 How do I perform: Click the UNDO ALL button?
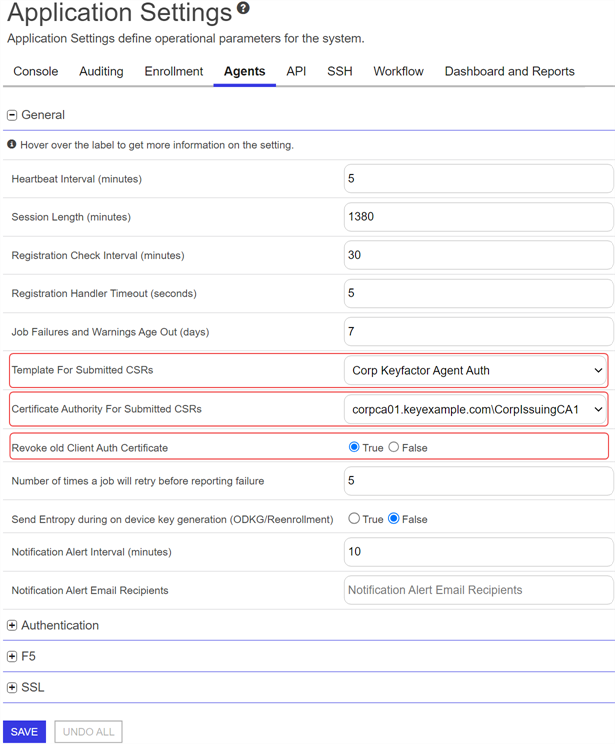pyautogui.click(x=89, y=732)
